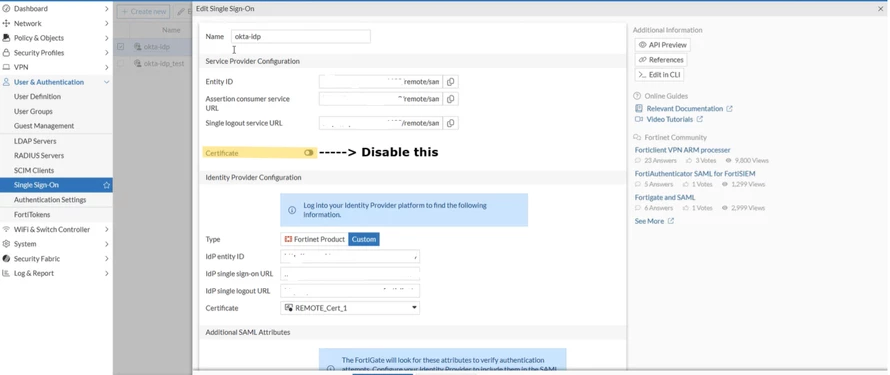Click the Security Fabric icon

(6, 259)
